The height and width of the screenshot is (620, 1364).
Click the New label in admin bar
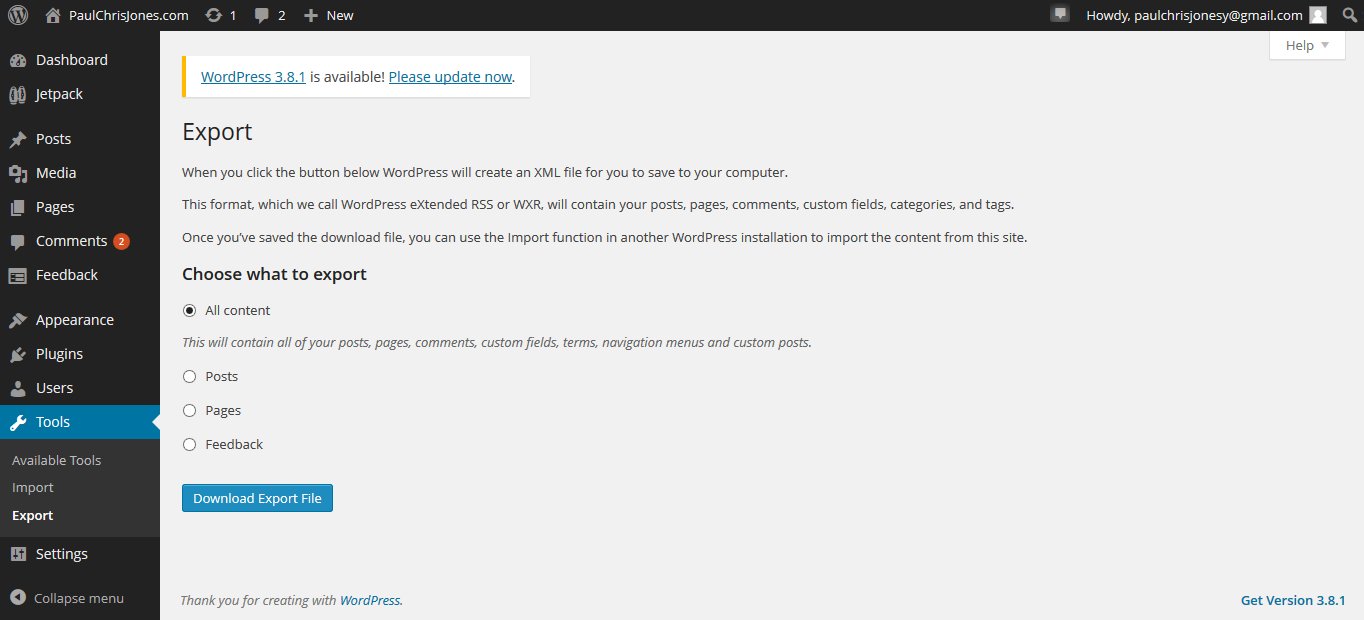(x=340, y=15)
